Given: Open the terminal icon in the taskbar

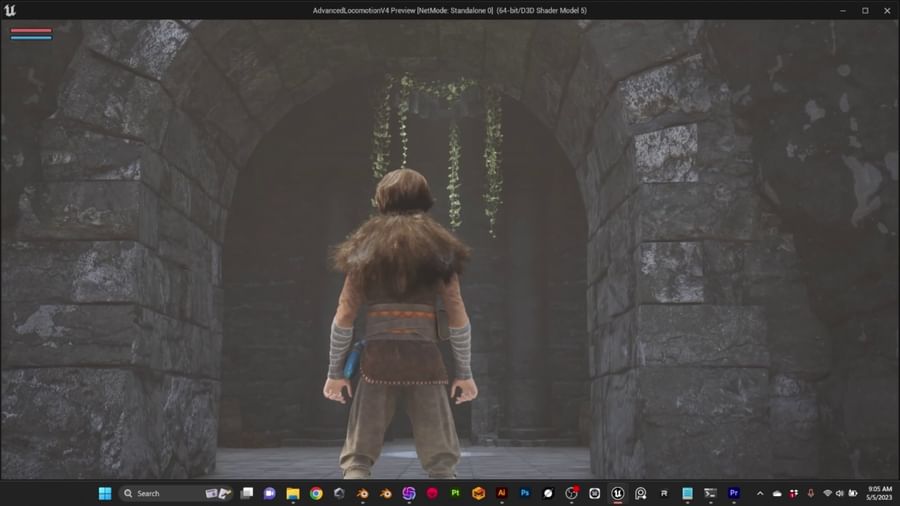Looking at the screenshot, I should [x=711, y=493].
